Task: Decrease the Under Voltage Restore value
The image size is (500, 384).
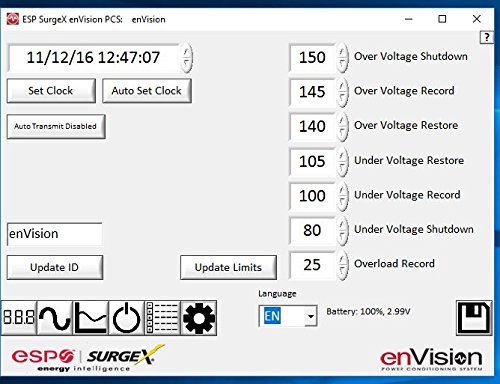Action: [342, 169]
